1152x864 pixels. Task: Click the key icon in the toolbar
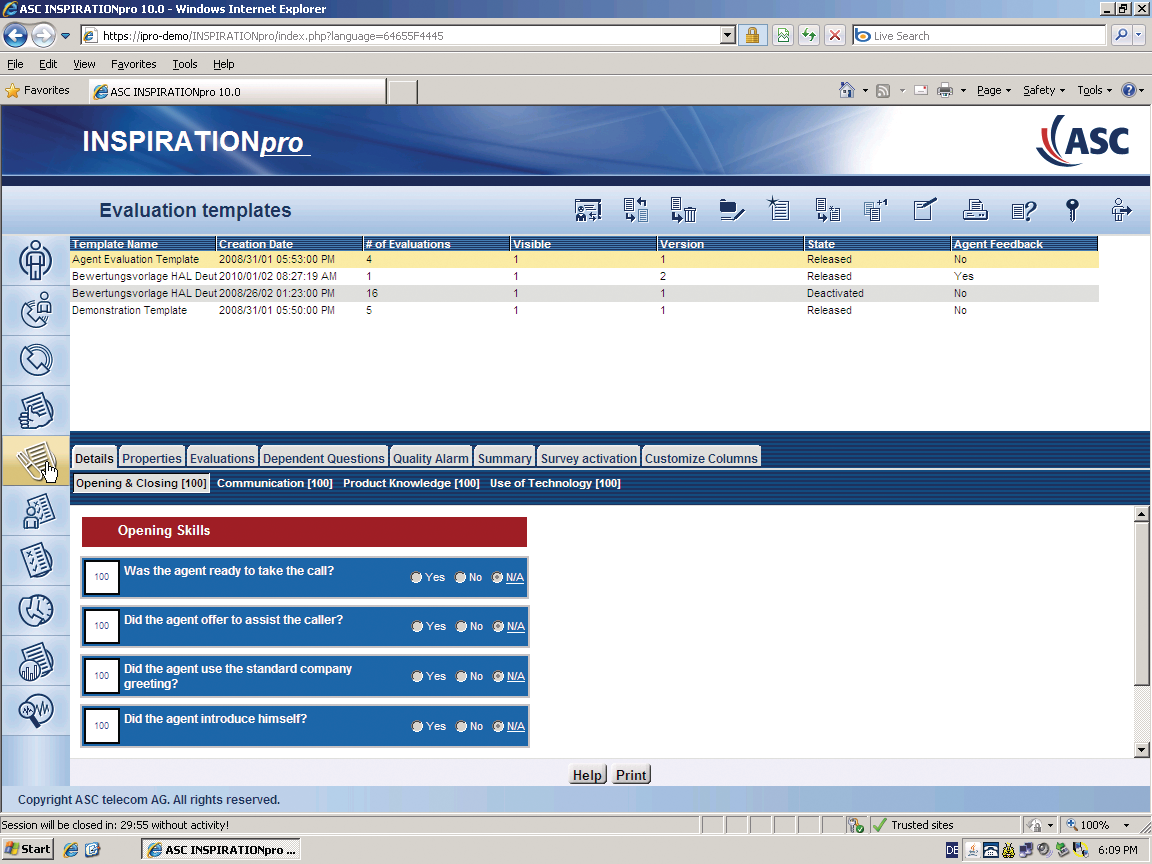pyautogui.click(x=1072, y=210)
